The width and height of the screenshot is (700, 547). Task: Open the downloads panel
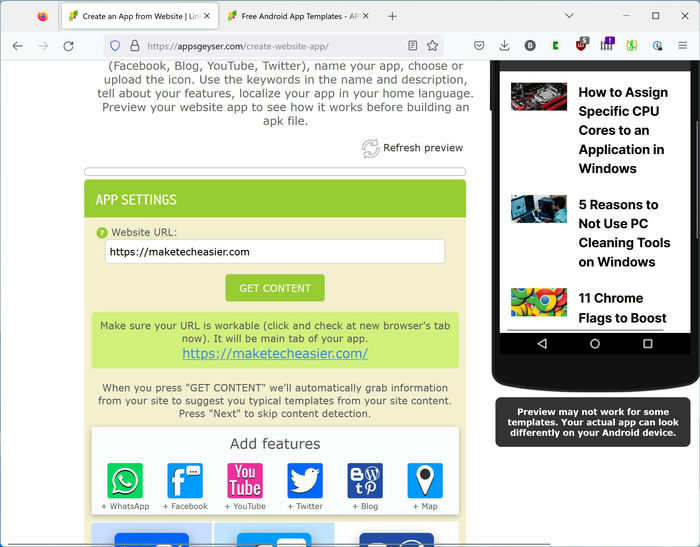[504, 46]
